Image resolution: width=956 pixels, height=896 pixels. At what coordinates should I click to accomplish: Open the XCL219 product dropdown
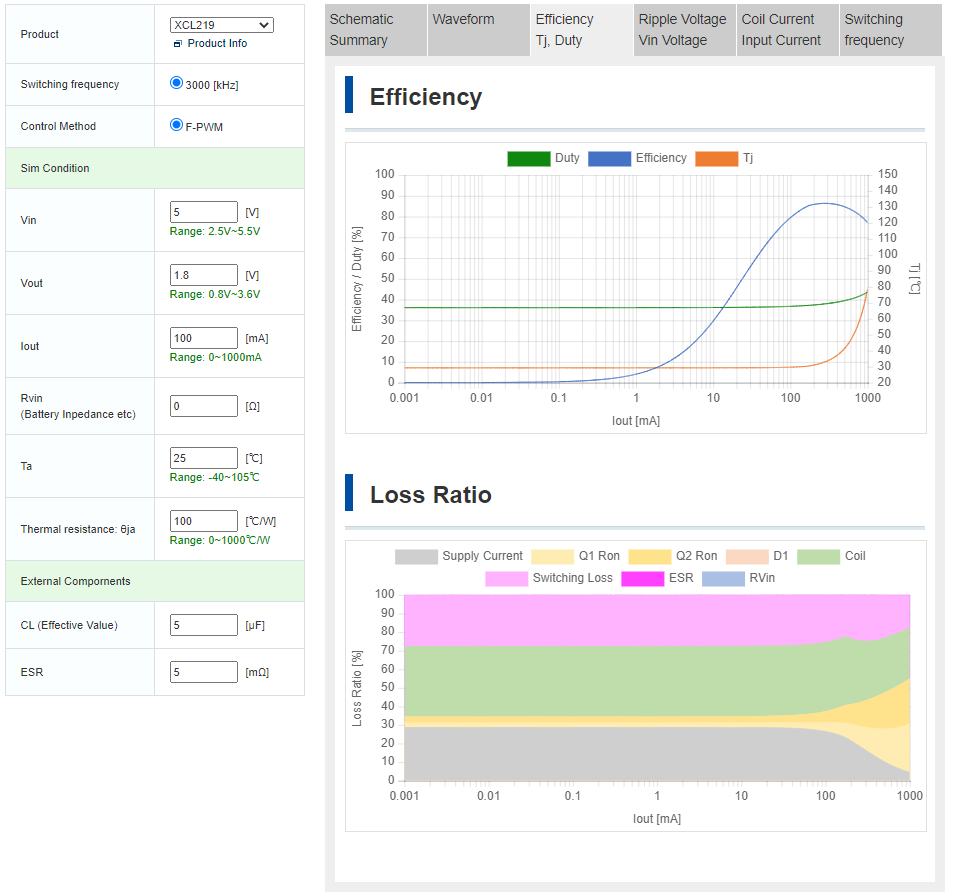(x=221, y=25)
